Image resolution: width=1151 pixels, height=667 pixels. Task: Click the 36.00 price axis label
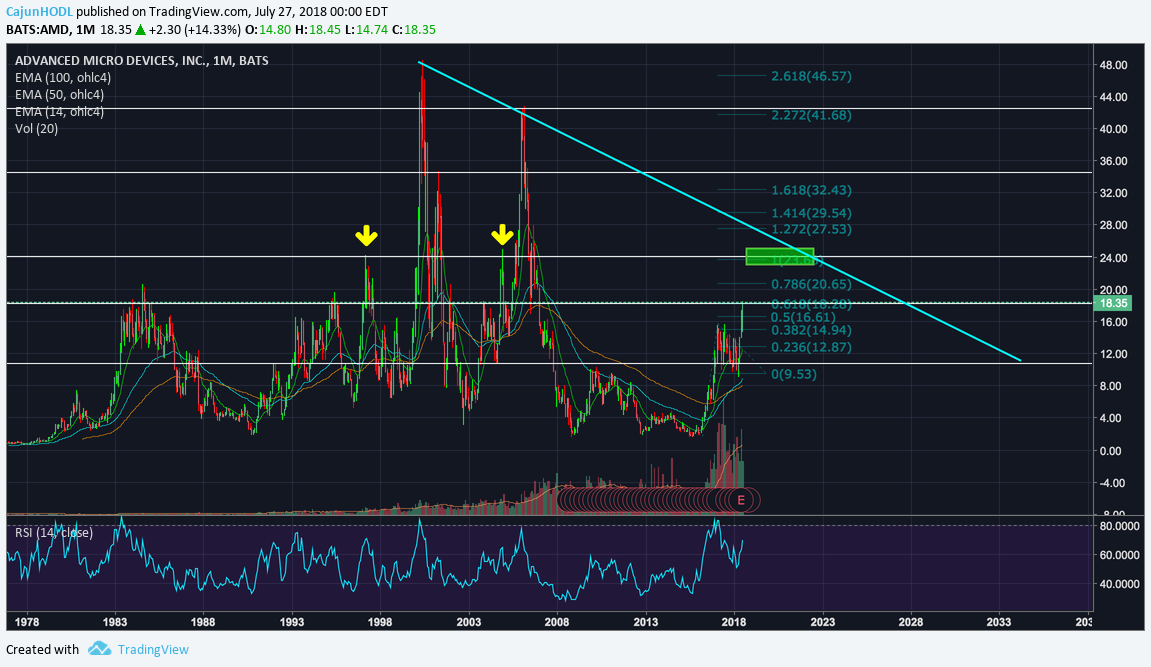(1114, 161)
